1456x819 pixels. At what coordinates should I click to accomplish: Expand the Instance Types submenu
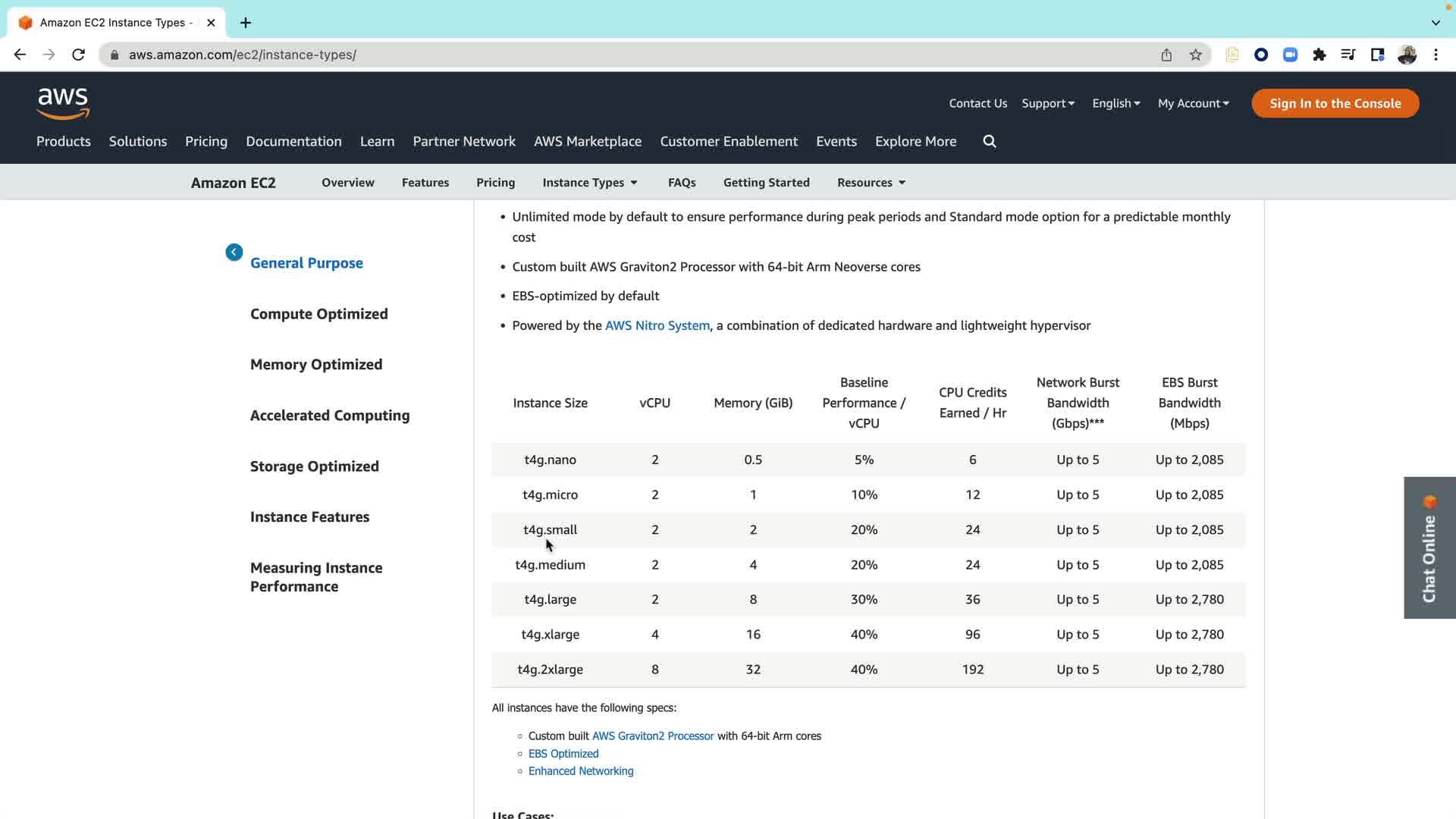590,183
